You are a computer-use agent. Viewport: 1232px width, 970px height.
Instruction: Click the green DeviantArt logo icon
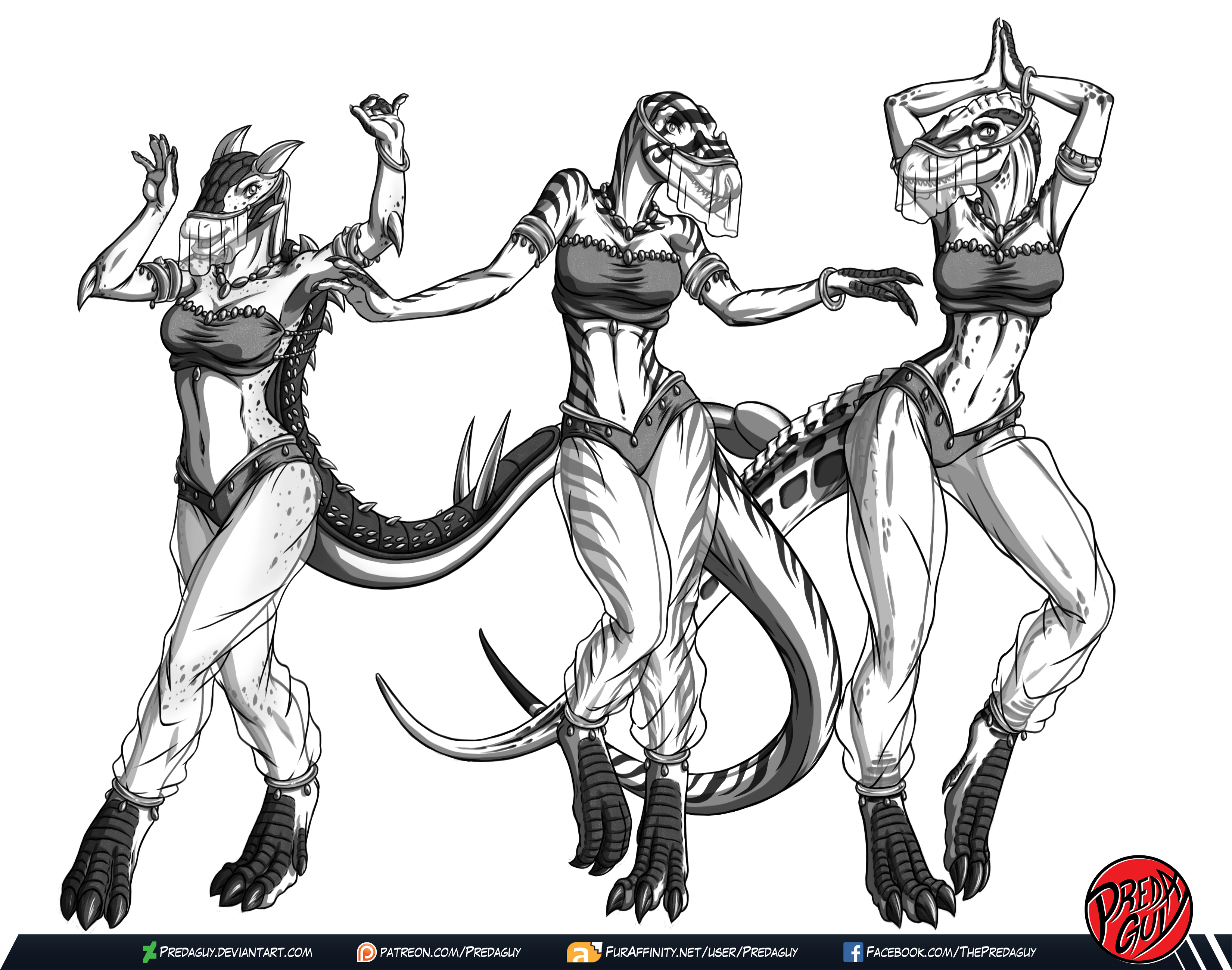149,952
